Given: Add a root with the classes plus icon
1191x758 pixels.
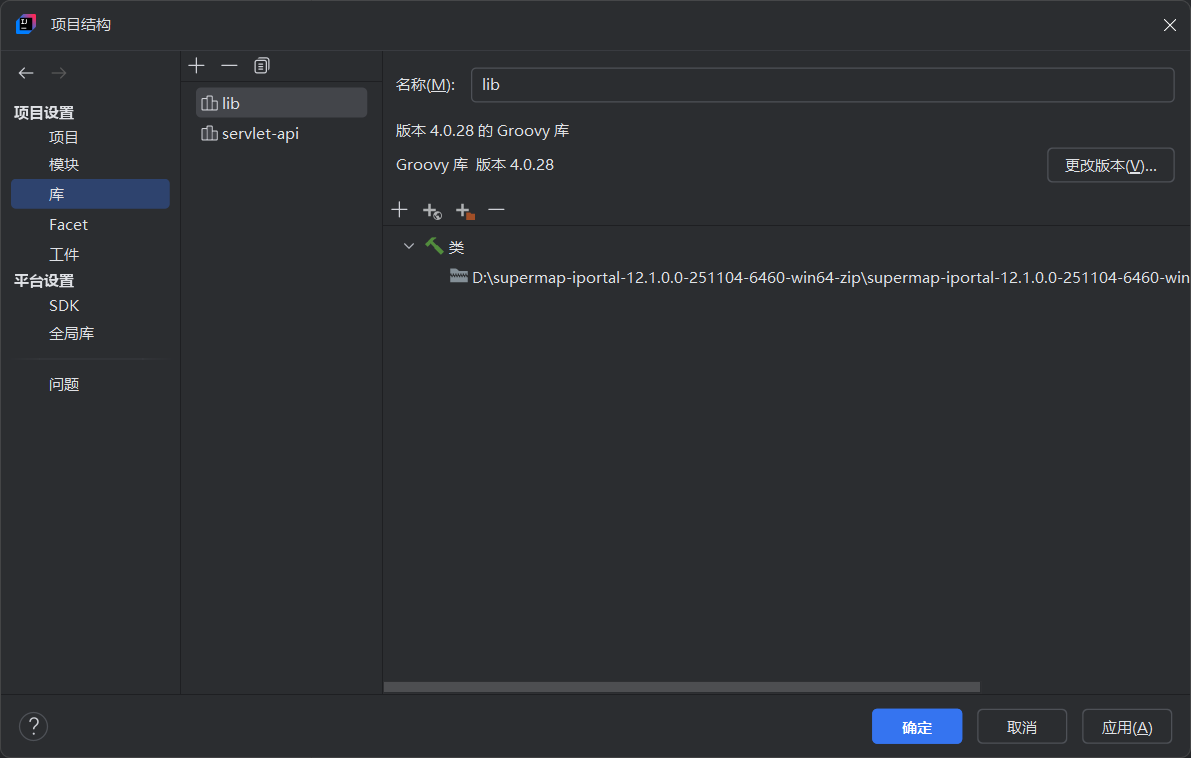Looking at the screenshot, I should (x=399, y=210).
